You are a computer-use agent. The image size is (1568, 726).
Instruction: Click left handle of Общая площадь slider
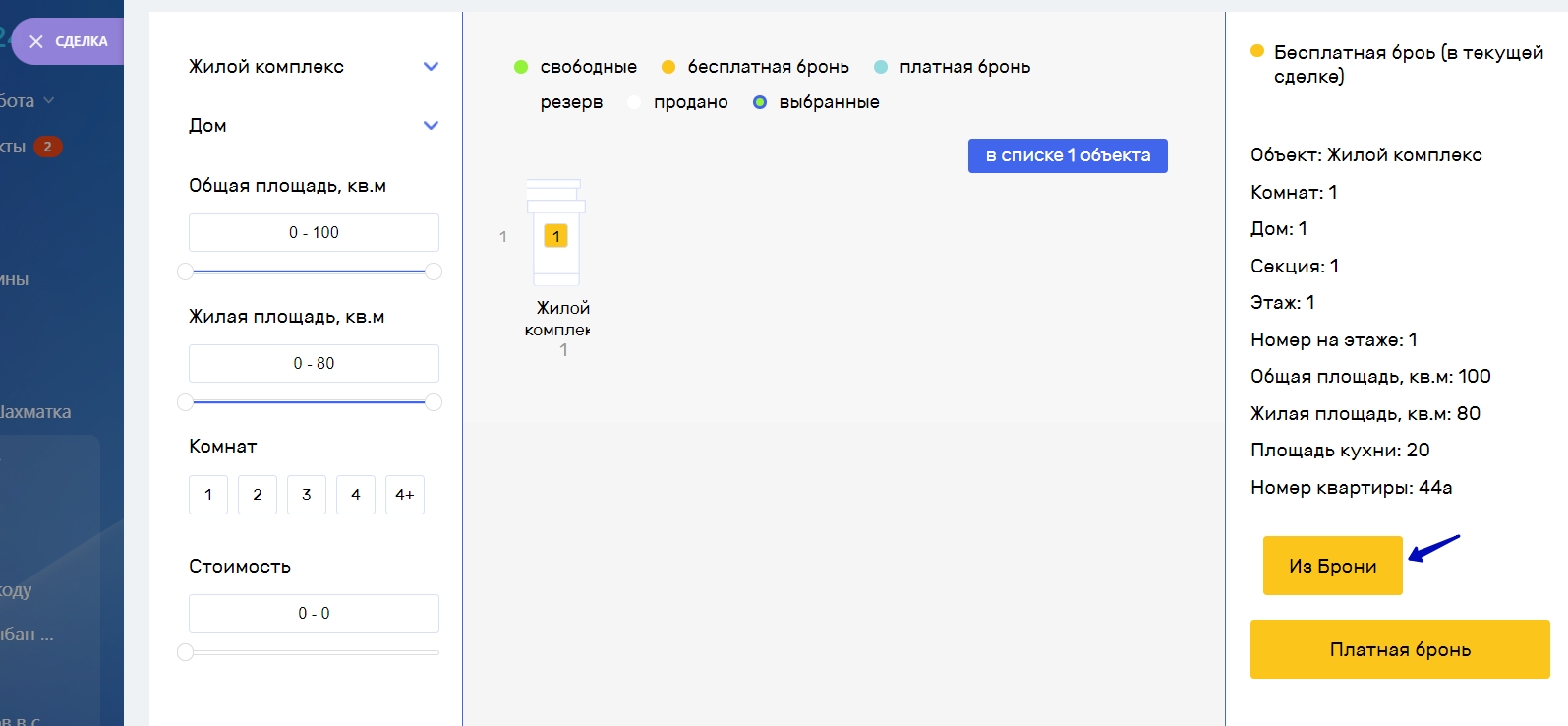click(185, 272)
